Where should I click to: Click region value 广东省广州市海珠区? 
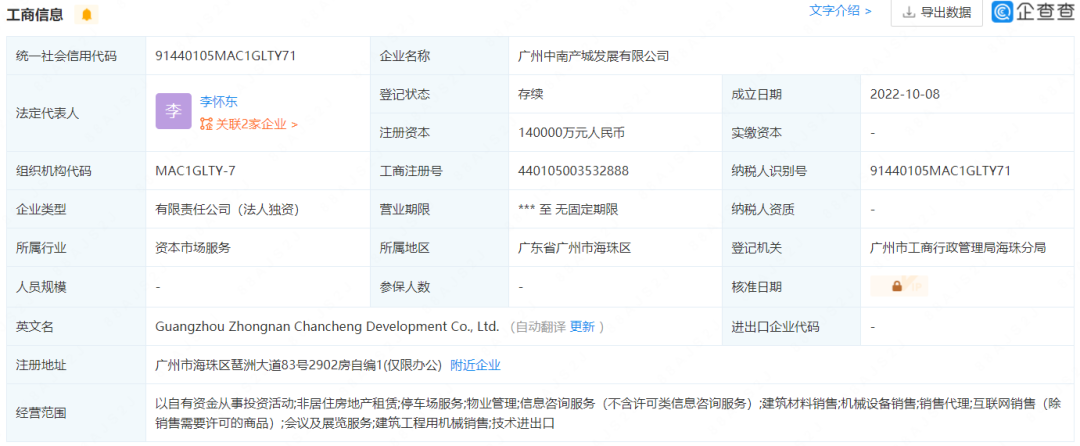point(574,248)
